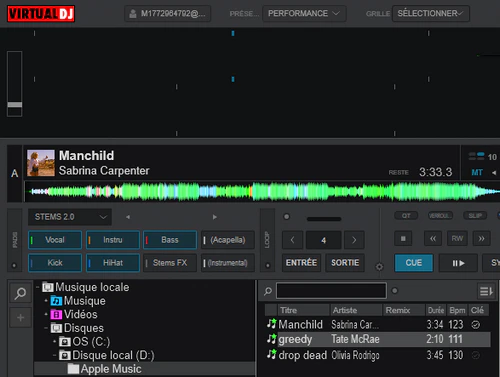
Task: Toggle the MT master tempo button
Action: click(477, 172)
